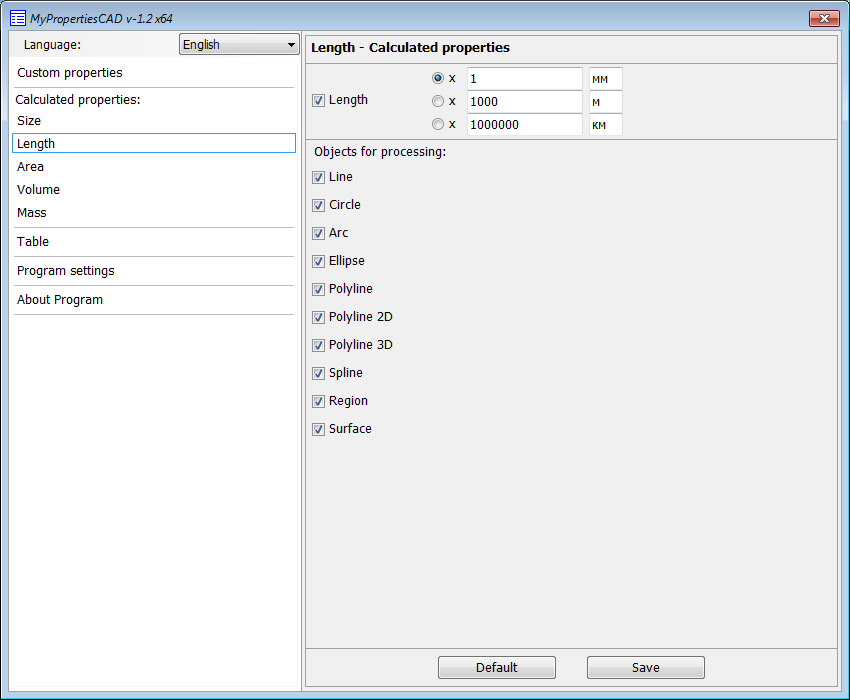This screenshot has width=850, height=700.
Task: Click the multiplier field containing 1000
Action: tap(524, 101)
